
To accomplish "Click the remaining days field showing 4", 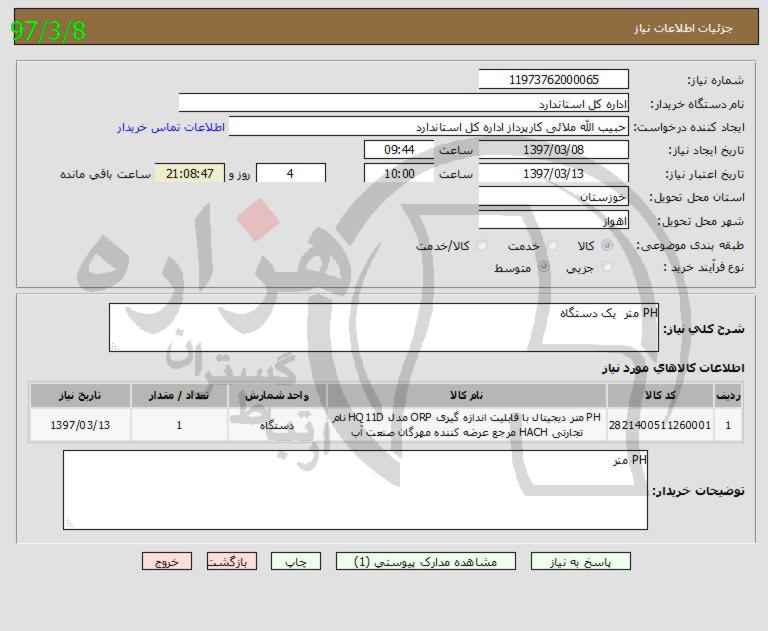I will (290, 173).
